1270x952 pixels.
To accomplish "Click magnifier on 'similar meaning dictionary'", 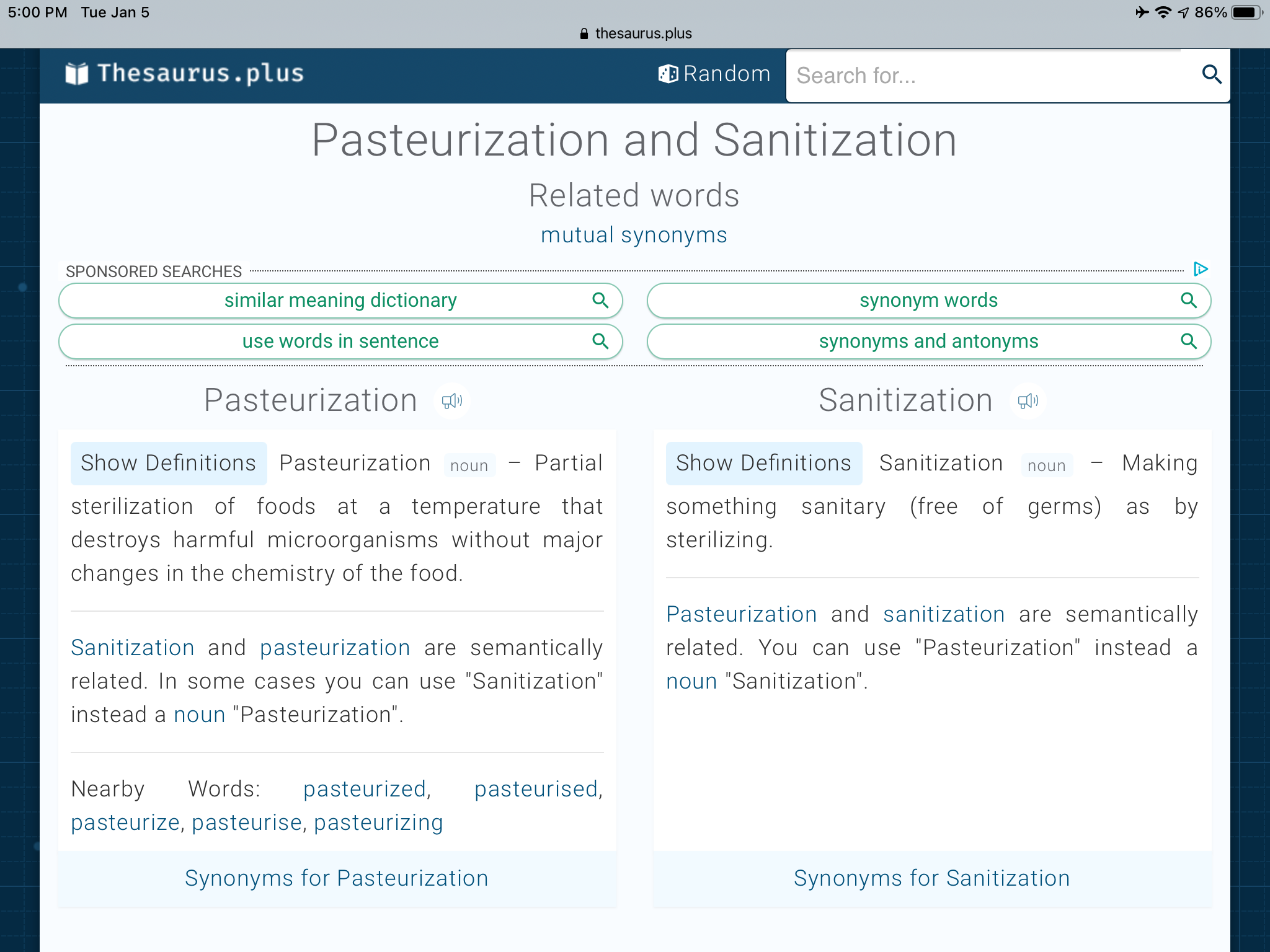I will point(600,301).
